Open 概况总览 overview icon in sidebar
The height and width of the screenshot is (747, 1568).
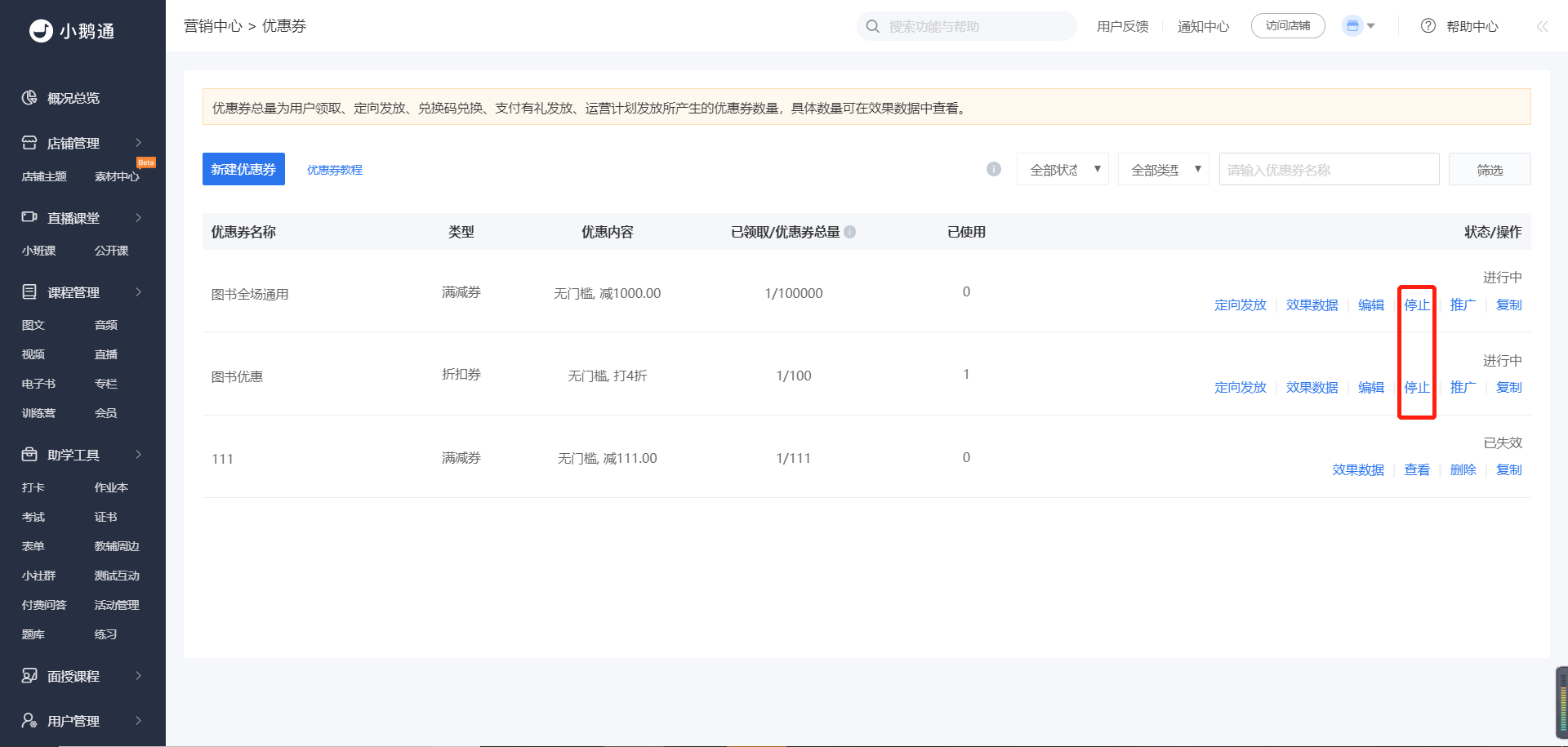tap(29, 98)
